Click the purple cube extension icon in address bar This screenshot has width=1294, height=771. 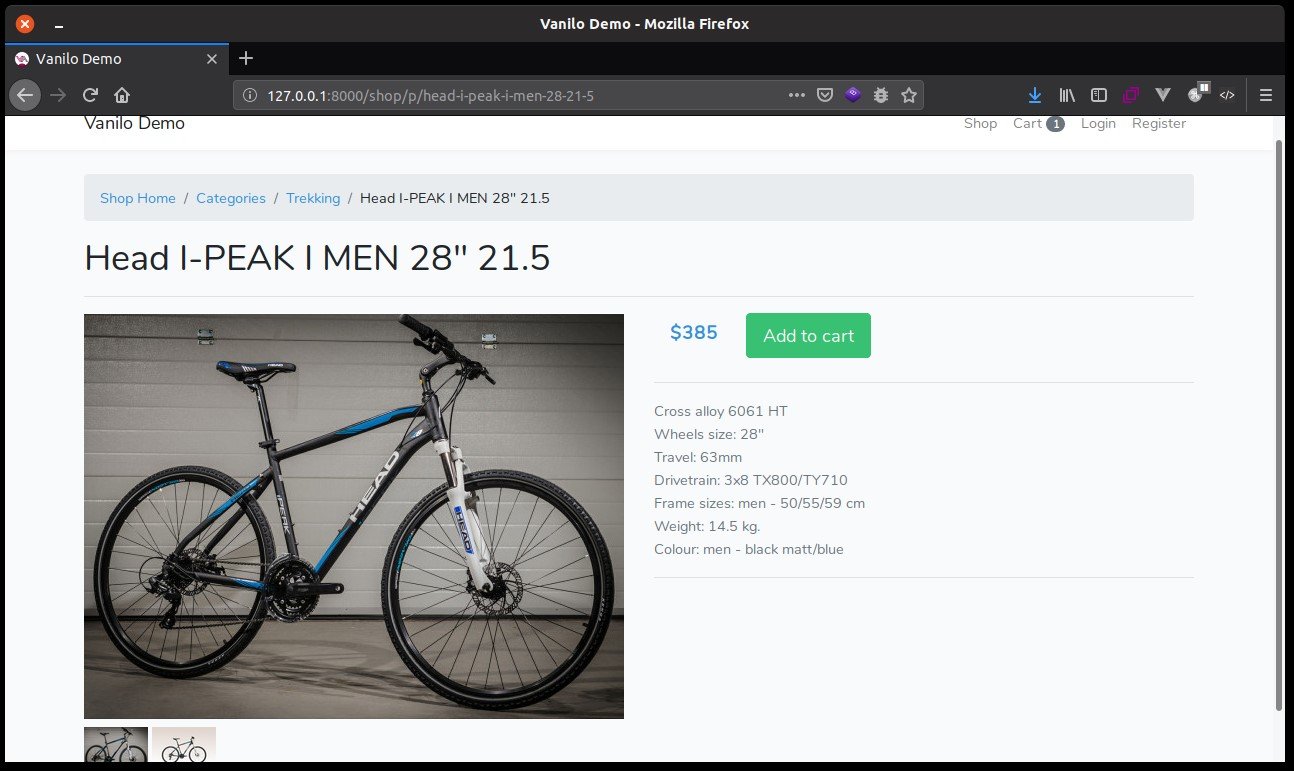(x=852, y=95)
